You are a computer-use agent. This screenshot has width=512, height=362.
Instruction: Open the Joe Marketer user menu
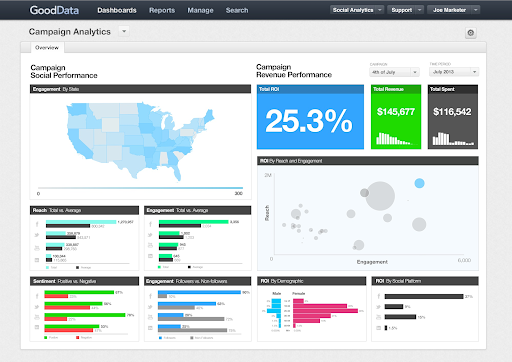(x=454, y=10)
